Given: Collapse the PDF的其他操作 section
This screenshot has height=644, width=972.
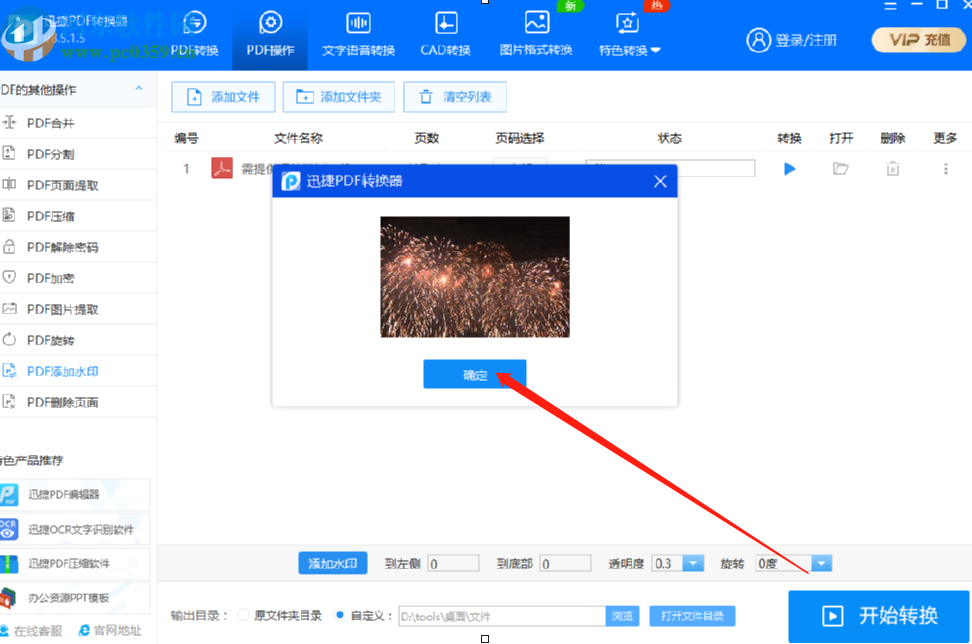Looking at the screenshot, I should click(139, 89).
